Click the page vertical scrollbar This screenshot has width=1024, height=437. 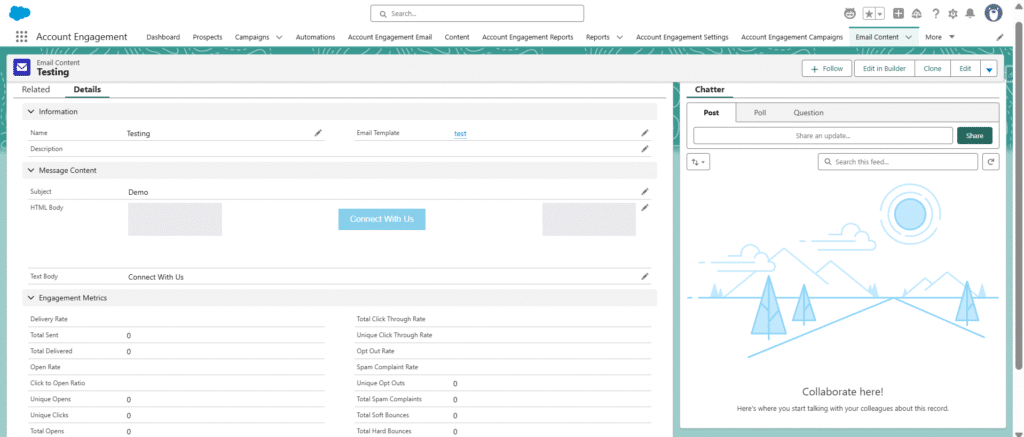[1019, 196]
